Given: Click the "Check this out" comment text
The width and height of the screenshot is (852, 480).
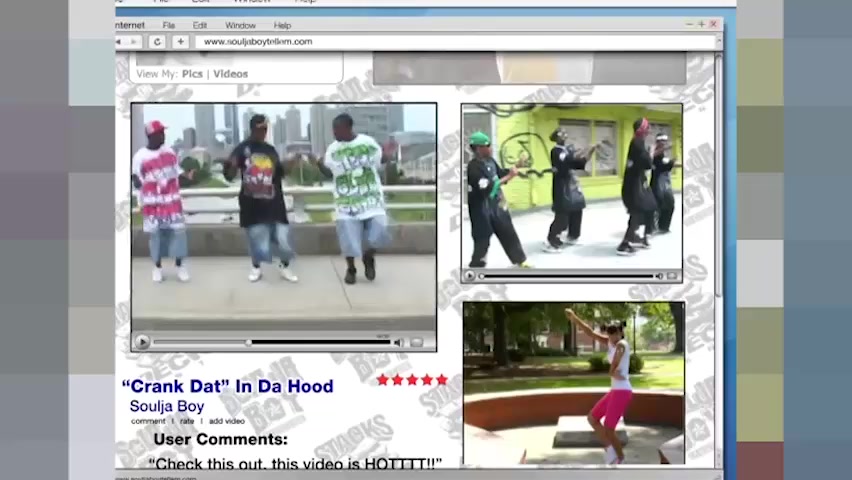Looking at the screenshot, I should [x=295, y=464].
